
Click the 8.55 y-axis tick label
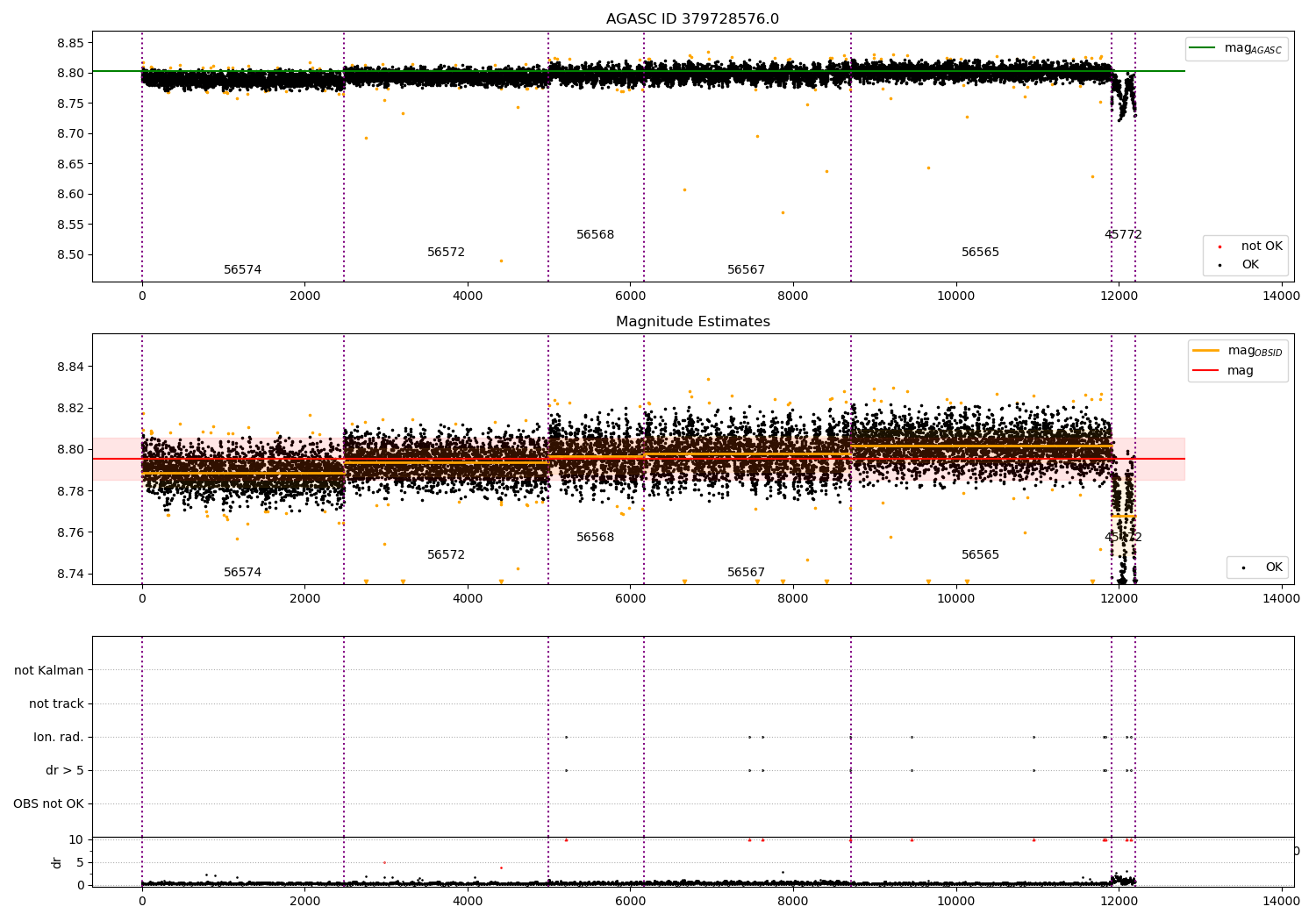point(70,225)
